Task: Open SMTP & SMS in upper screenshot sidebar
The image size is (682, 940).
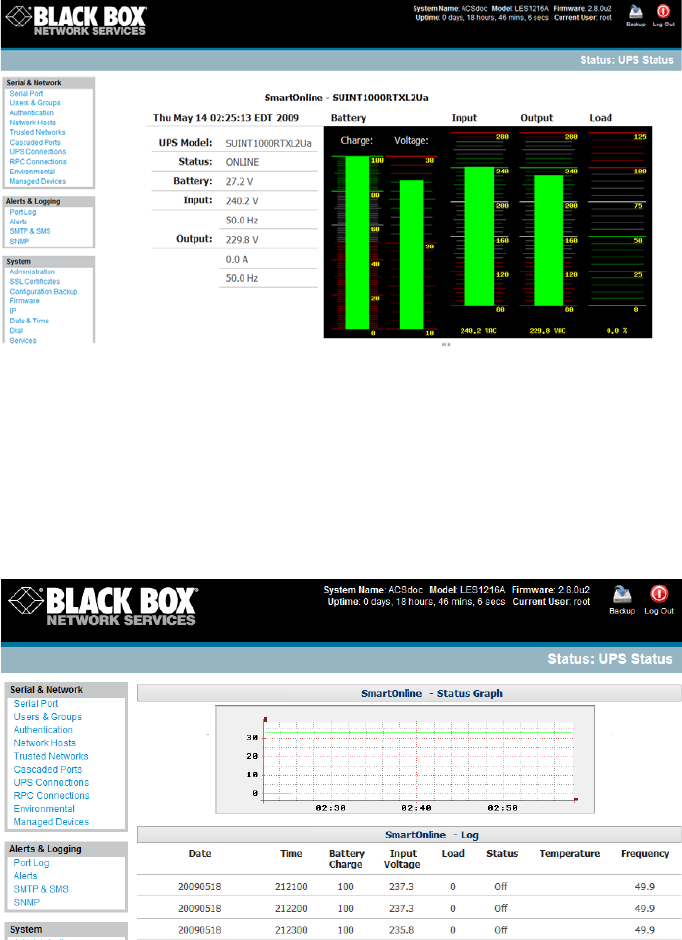Action: coord(30,231)
